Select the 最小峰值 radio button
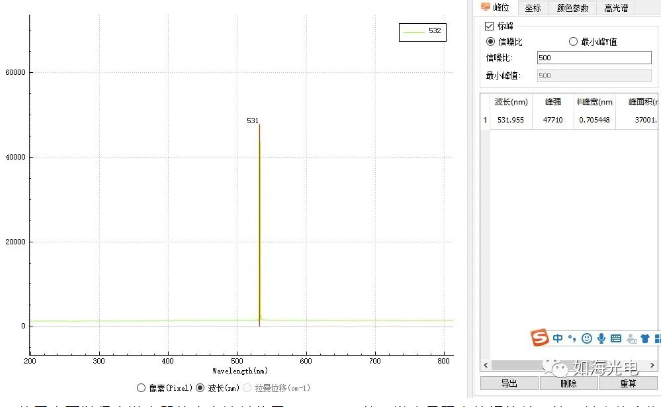Viewport: 663px width, 407px height. pyautogui.click(x=573, y=42)
